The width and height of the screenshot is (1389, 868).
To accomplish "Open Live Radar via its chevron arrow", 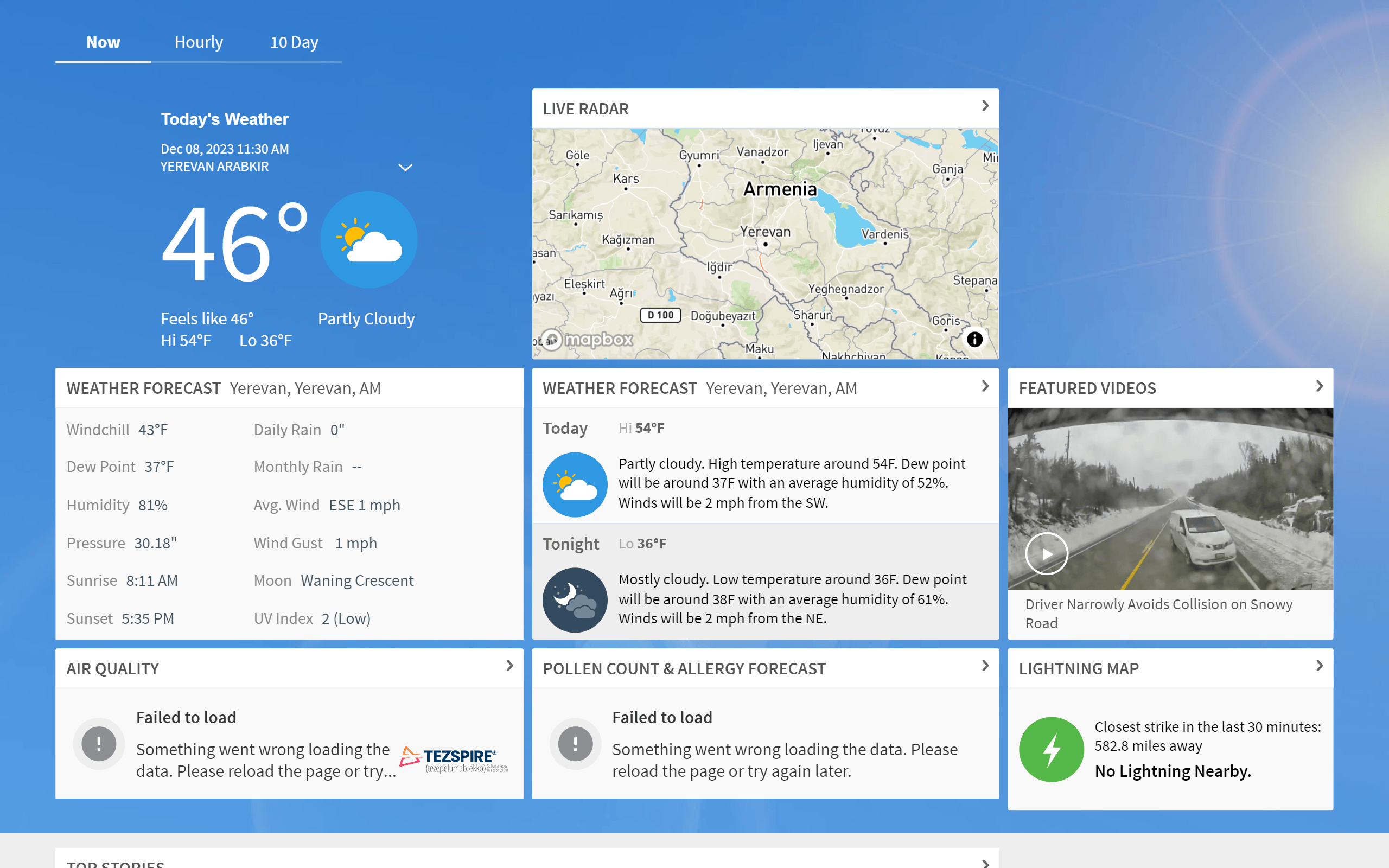I will (x=985, y=106).
